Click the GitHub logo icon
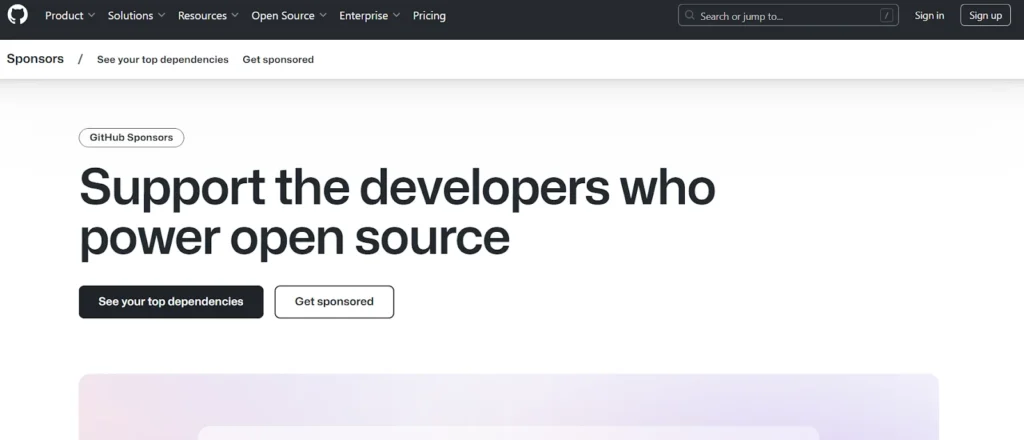The image size is (1024, 440). tap(18, 15)
